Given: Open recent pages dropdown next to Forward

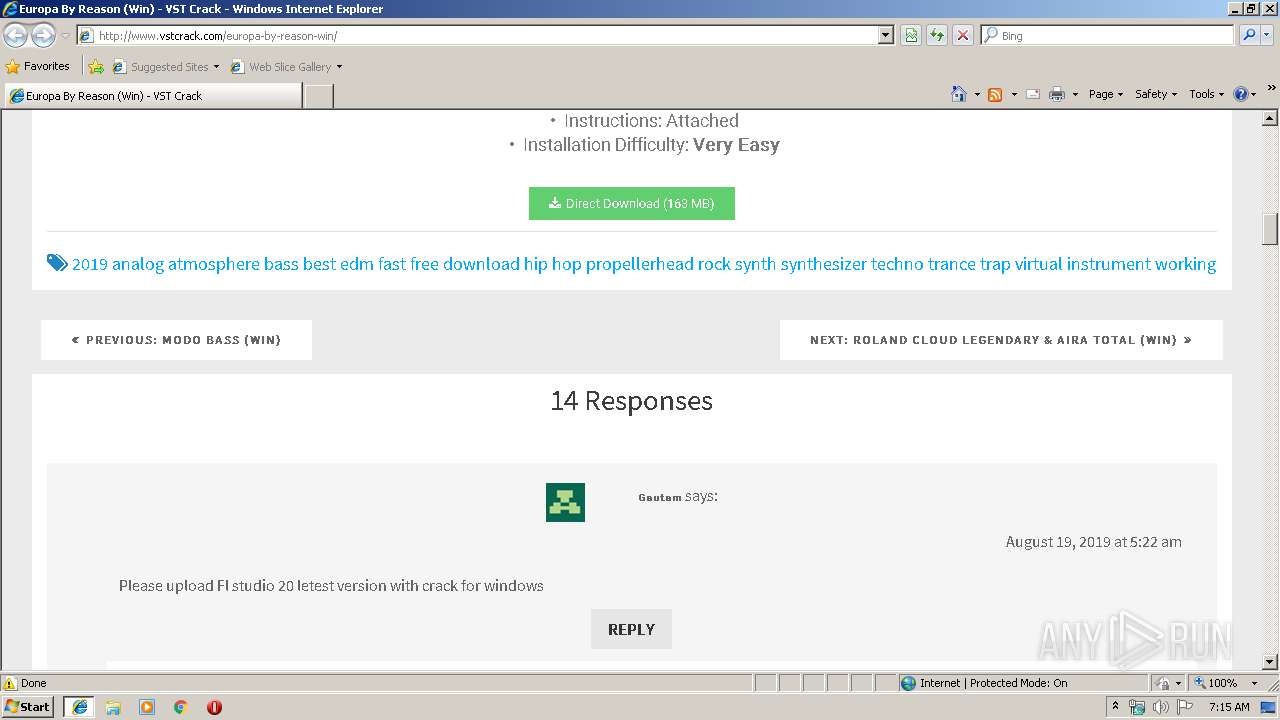Looking at the screenshot, I should point(65,36).
